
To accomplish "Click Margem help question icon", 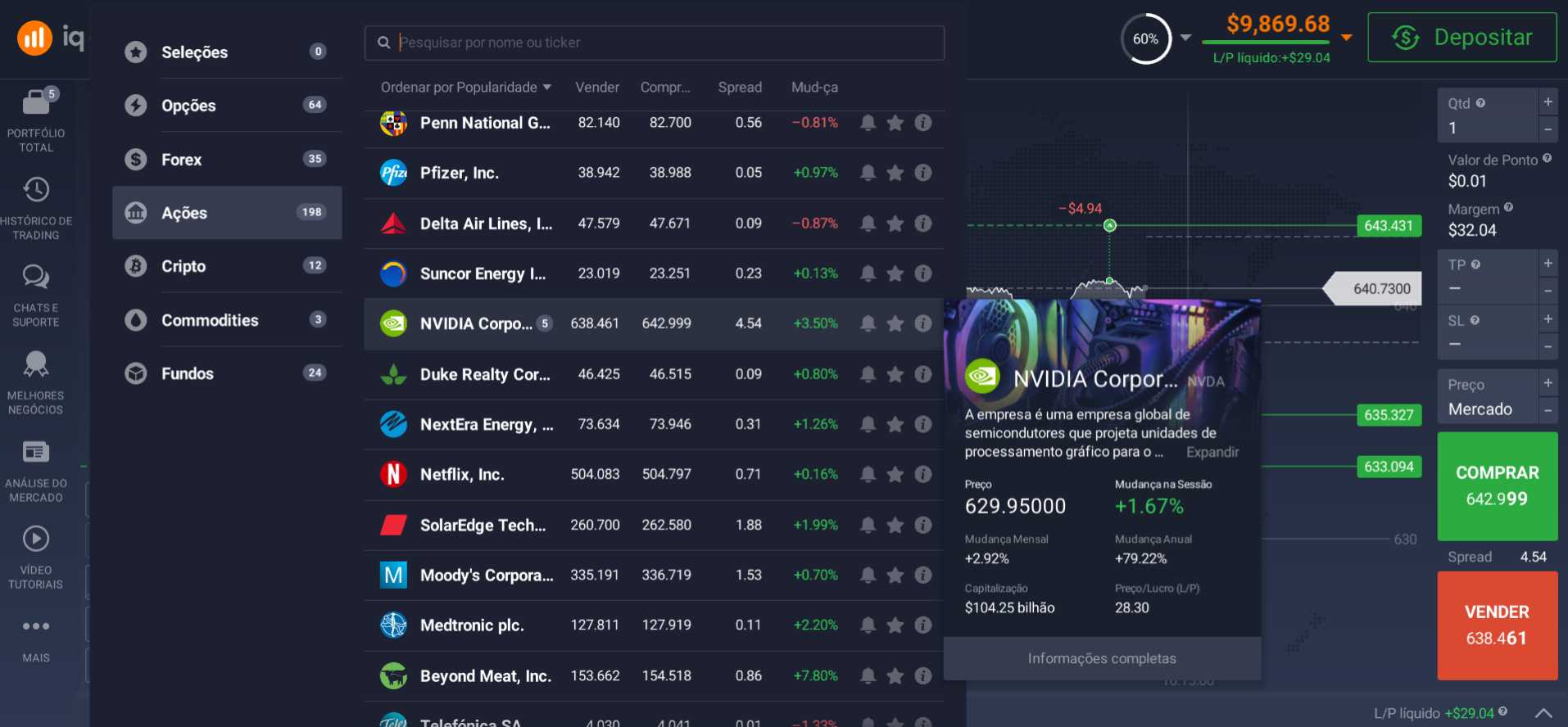I will (x=1508, y=208).
